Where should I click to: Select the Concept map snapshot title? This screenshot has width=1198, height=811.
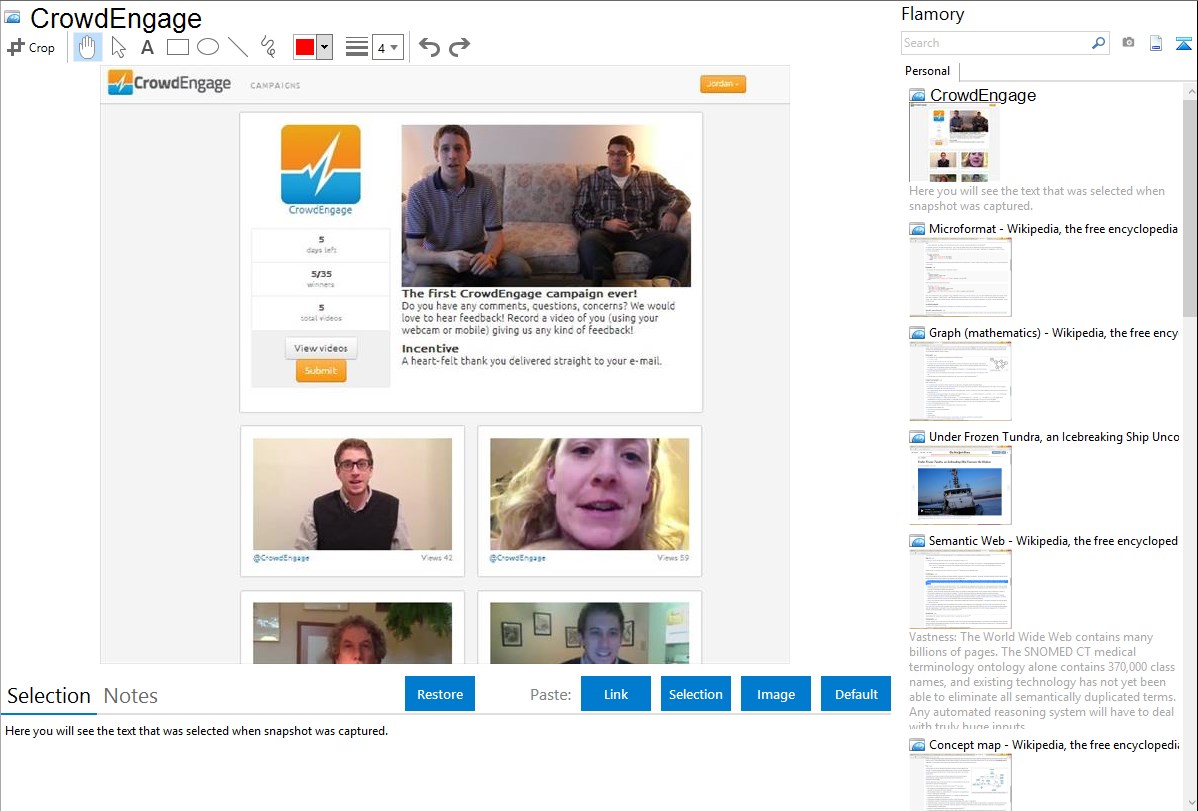1053,744
